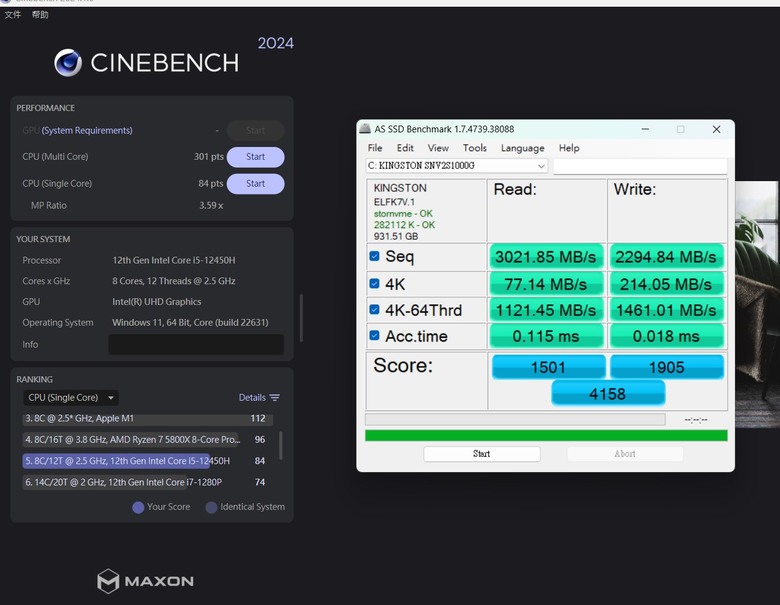Toggle the 4K-64Thrd test checkbox
The width and height of the screenshot is (780, 605).
click(375, 309)
